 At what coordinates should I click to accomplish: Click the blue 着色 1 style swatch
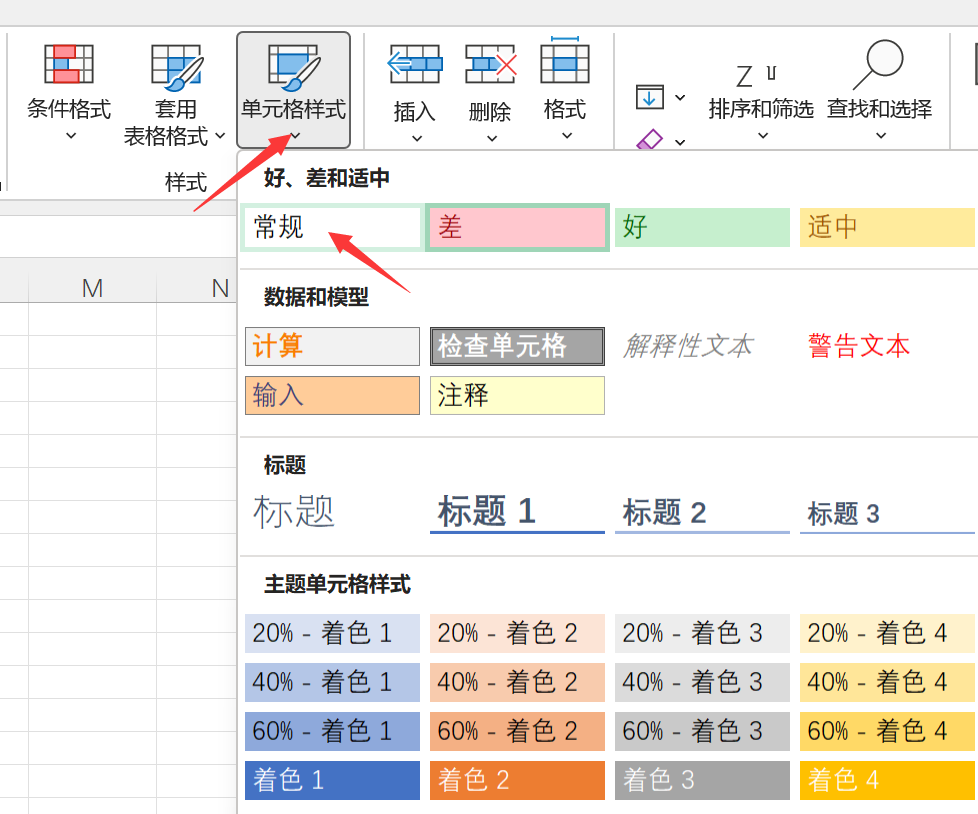pyautogui.click(x=331, y=781)
